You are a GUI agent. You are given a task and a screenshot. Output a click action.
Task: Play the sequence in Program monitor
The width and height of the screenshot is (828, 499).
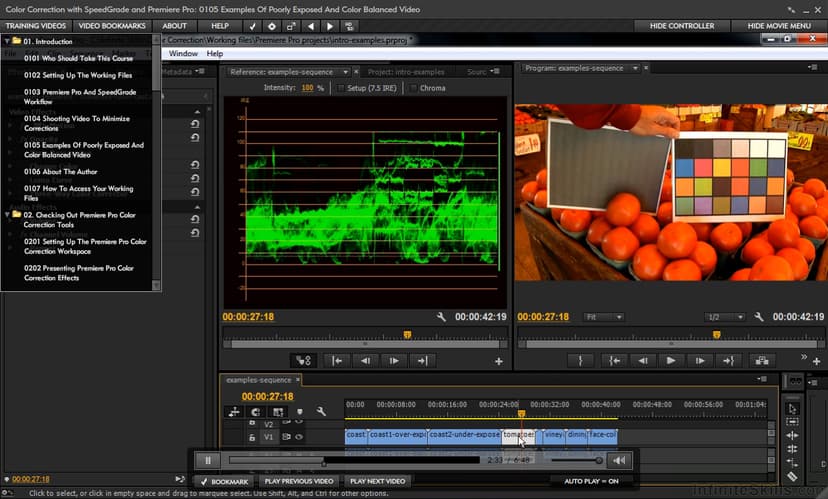tap(671, 361)
